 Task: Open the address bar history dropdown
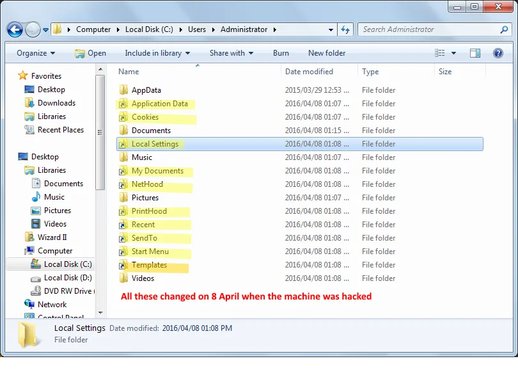[x=331, y=30]
